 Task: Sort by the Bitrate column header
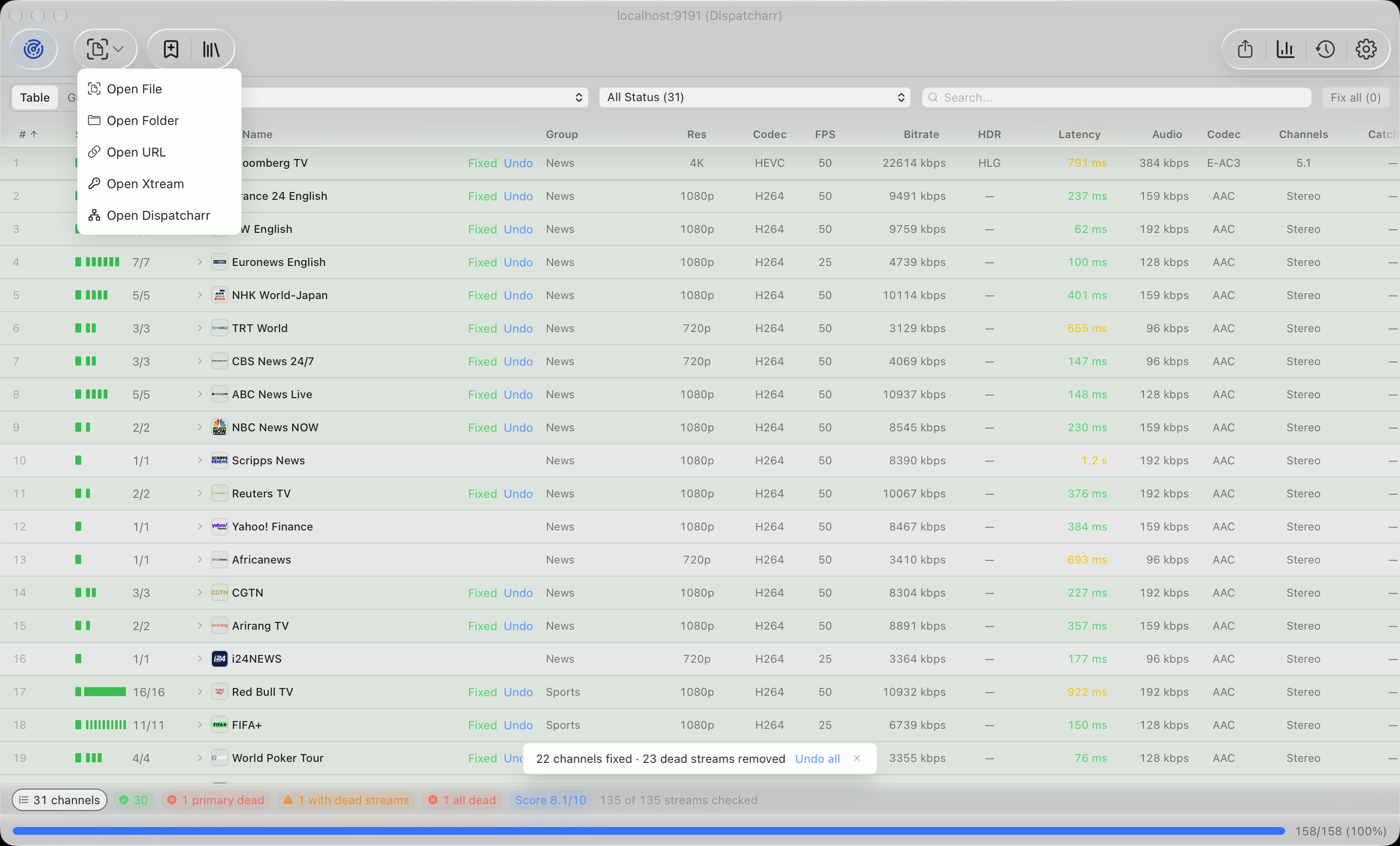pos(921,134)
